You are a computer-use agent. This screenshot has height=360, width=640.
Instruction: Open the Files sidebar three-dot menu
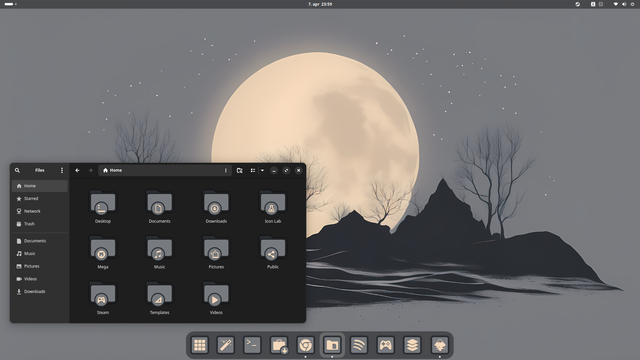[x=62, y=170]
